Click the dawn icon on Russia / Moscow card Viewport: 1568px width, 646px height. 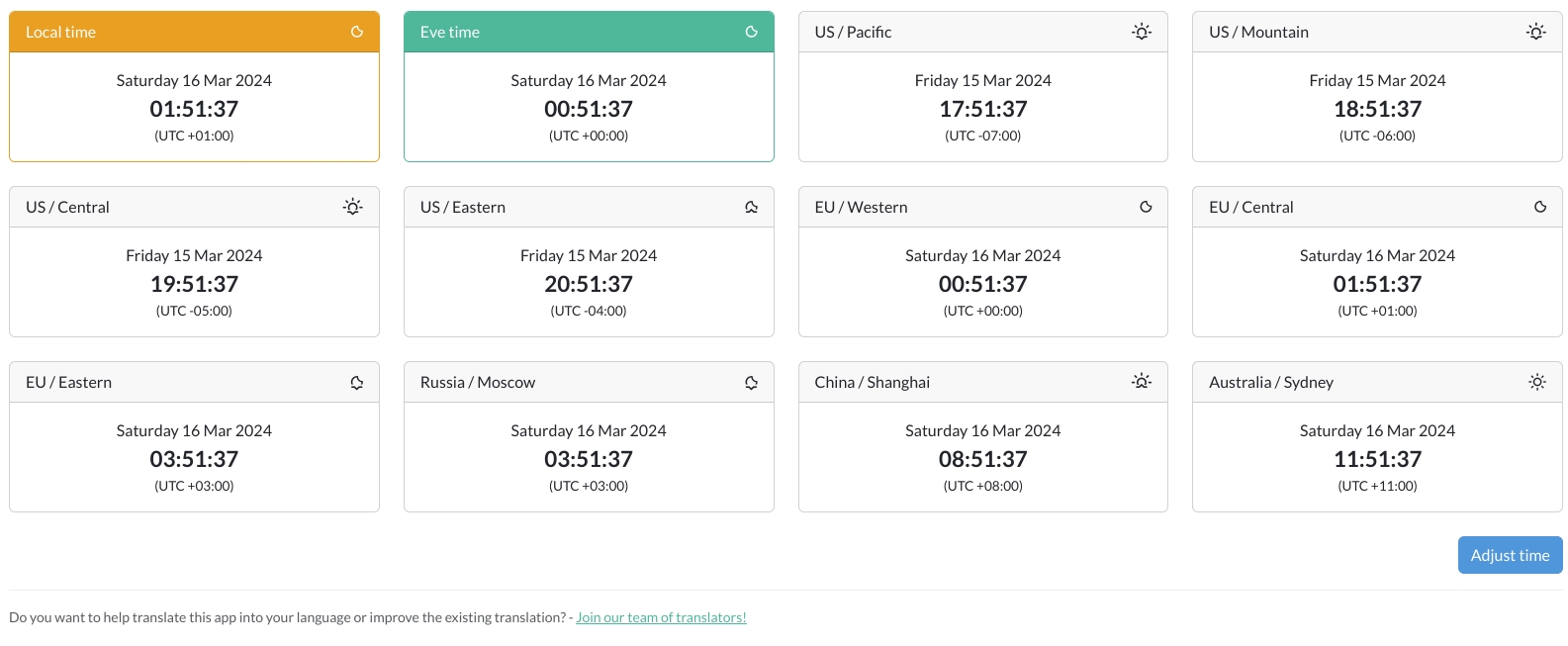pyautogui.click(x=752, y=382)
